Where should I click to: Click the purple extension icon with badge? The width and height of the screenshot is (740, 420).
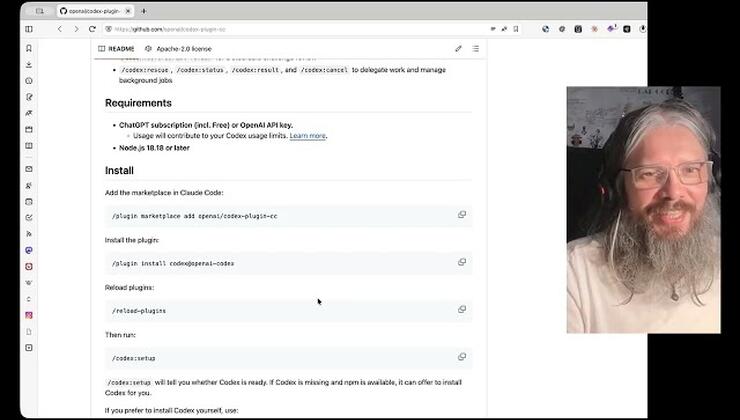[x=611, y=28]
